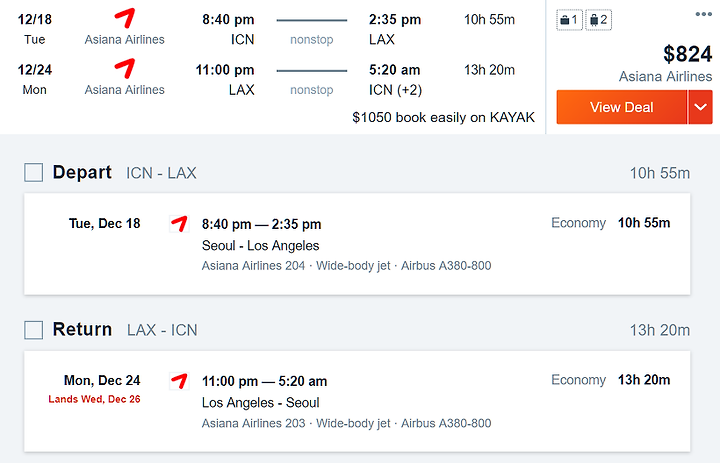The image size is (720, 463).
Task: Click the orange View Deal button
Action: pyautogui.click(x=622, y=107)
